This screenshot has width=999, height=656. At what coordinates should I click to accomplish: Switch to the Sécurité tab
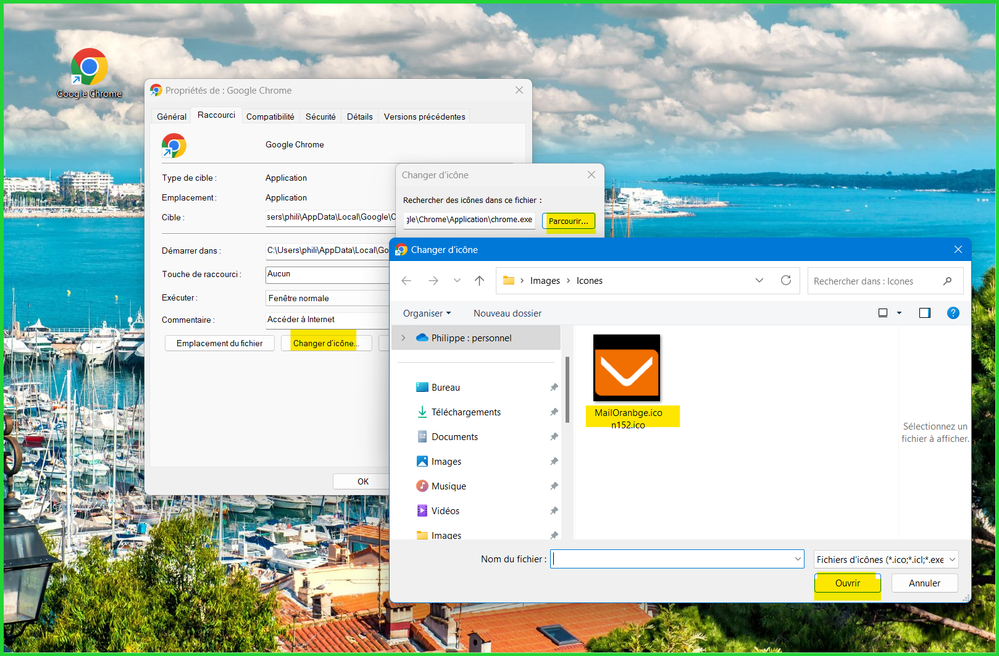point(320,117)
